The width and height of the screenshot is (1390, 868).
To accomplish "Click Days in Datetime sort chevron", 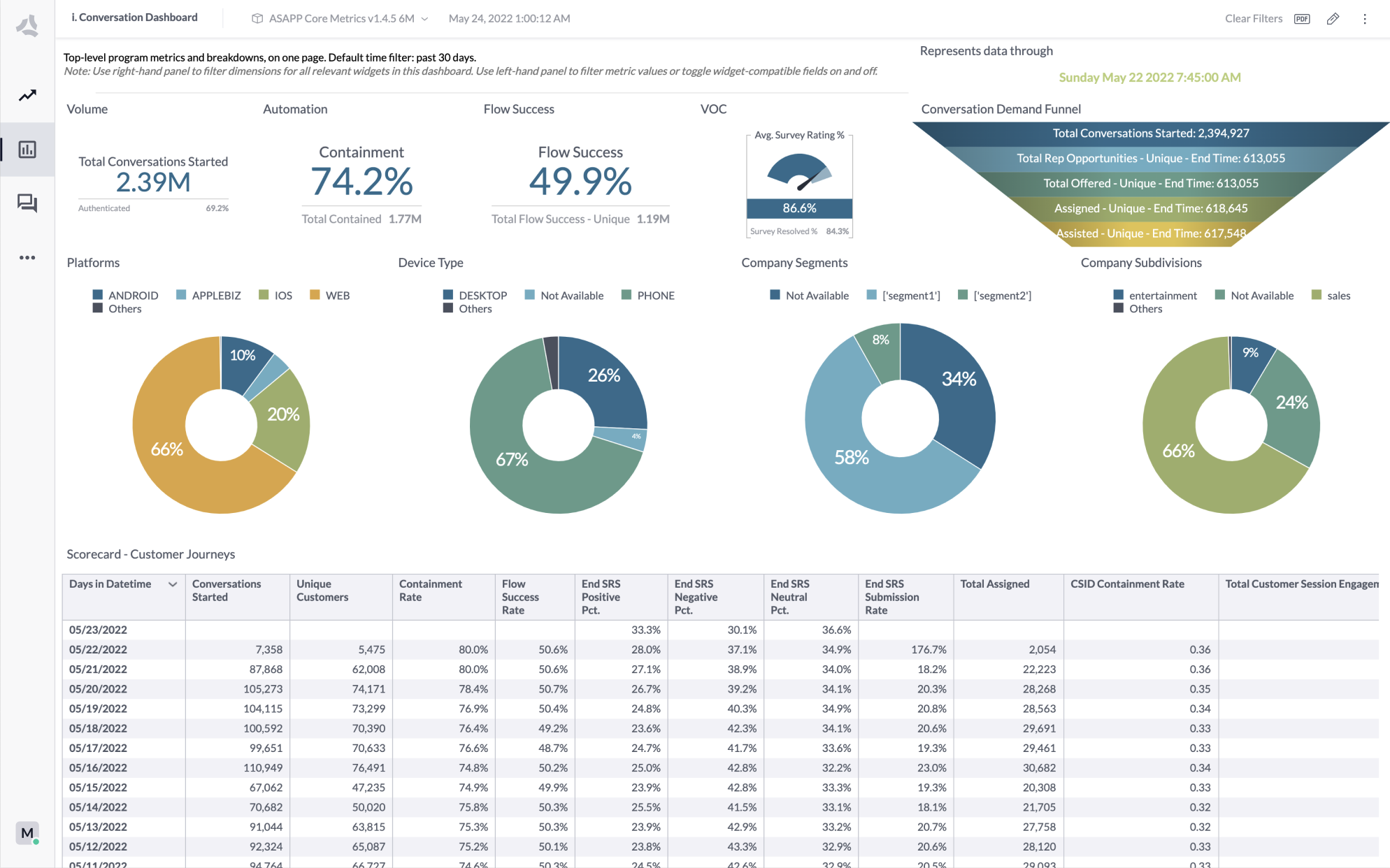I will point(173,584).
